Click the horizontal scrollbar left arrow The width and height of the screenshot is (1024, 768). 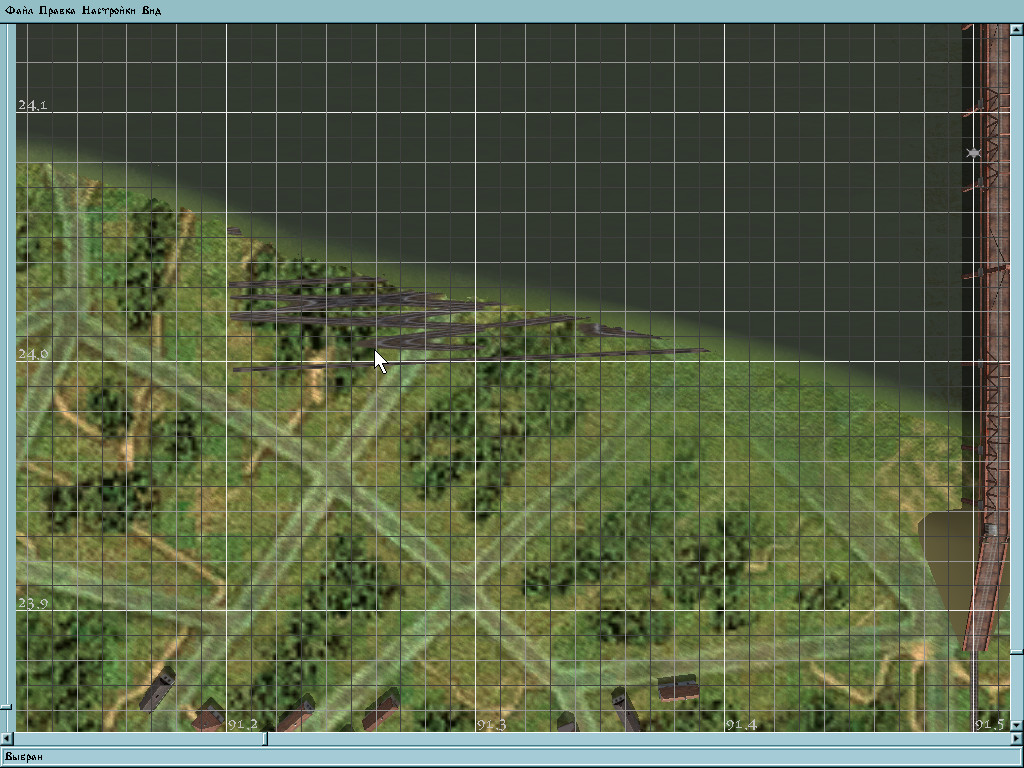click(6, 739)
